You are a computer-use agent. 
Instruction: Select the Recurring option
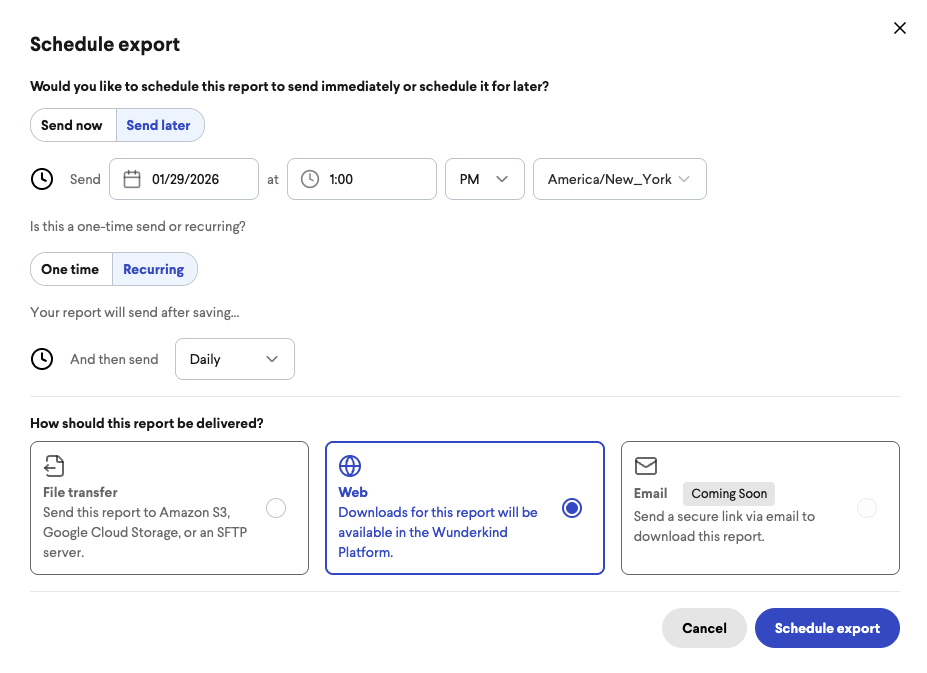click(154, 269)
